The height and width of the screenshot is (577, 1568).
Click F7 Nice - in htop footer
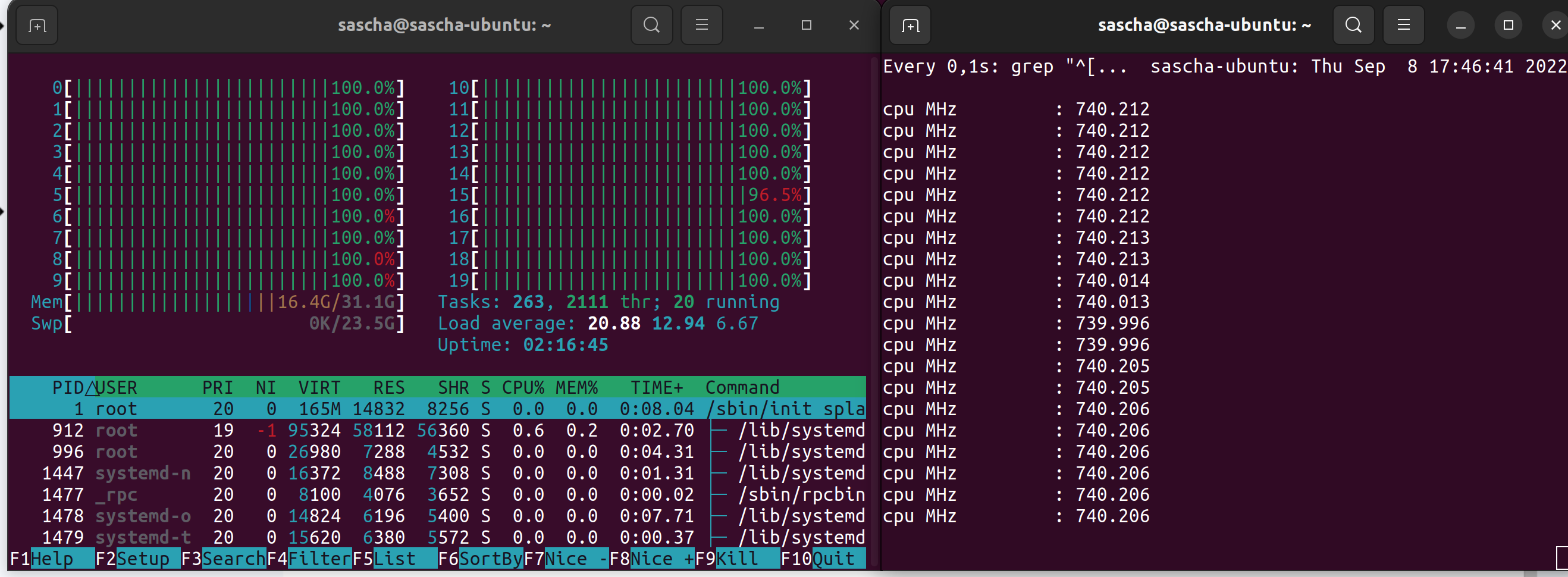(x=566, y=558)
